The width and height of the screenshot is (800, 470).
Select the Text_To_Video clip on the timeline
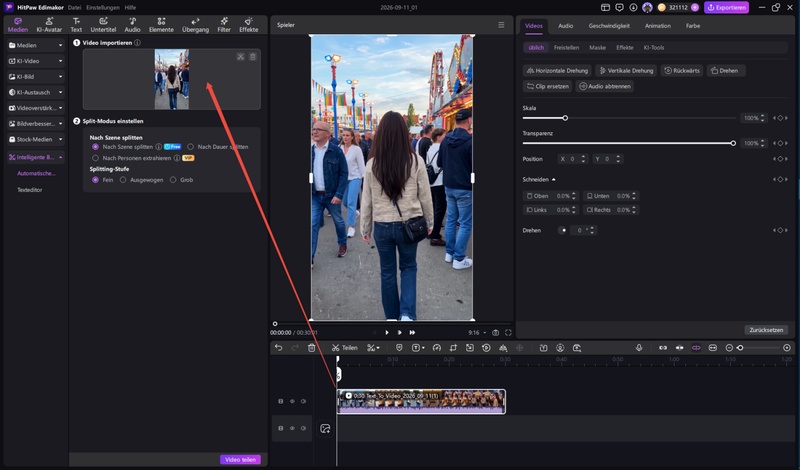(x=421, y=401)
